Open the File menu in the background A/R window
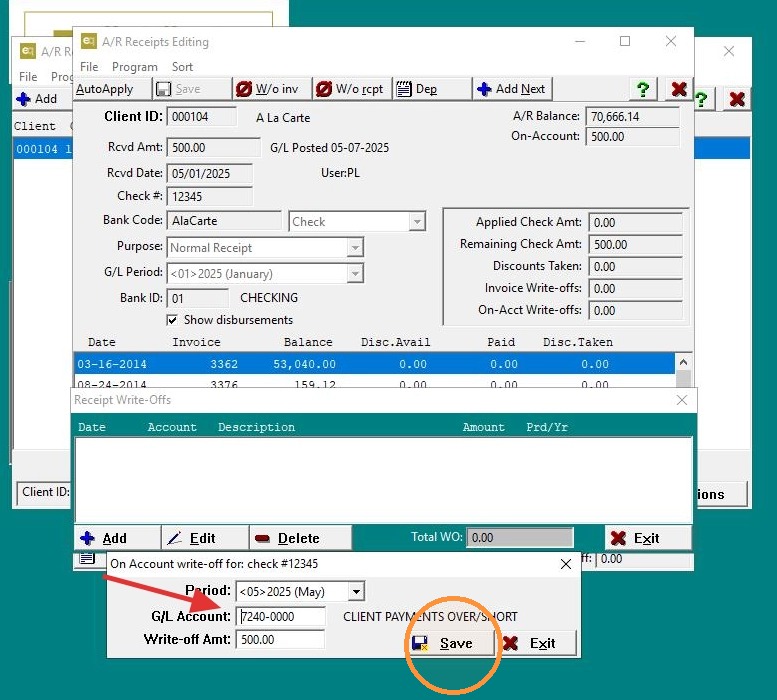 [x=28, y=77]
